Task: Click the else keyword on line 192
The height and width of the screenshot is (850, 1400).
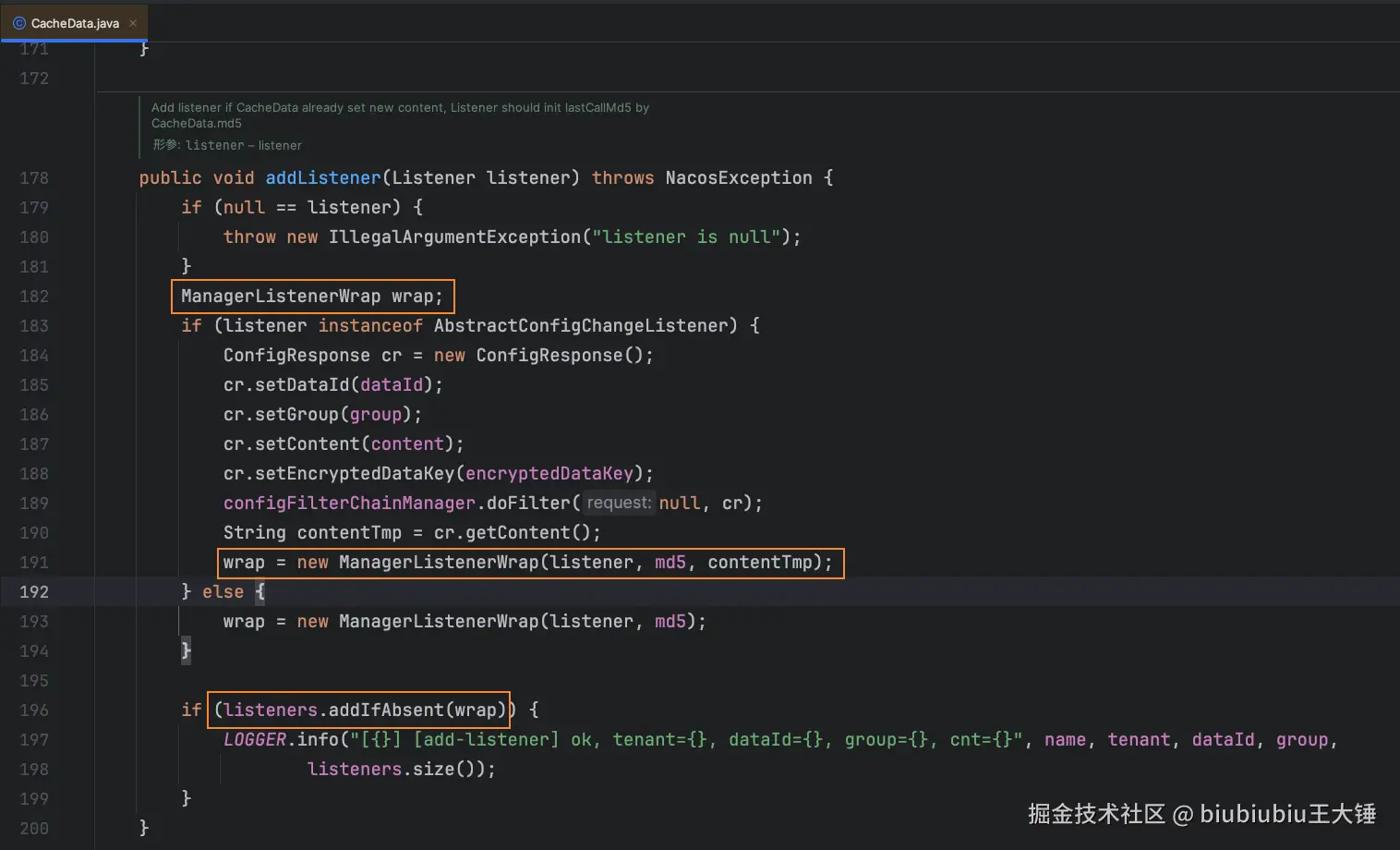Action: click(223, 592)
